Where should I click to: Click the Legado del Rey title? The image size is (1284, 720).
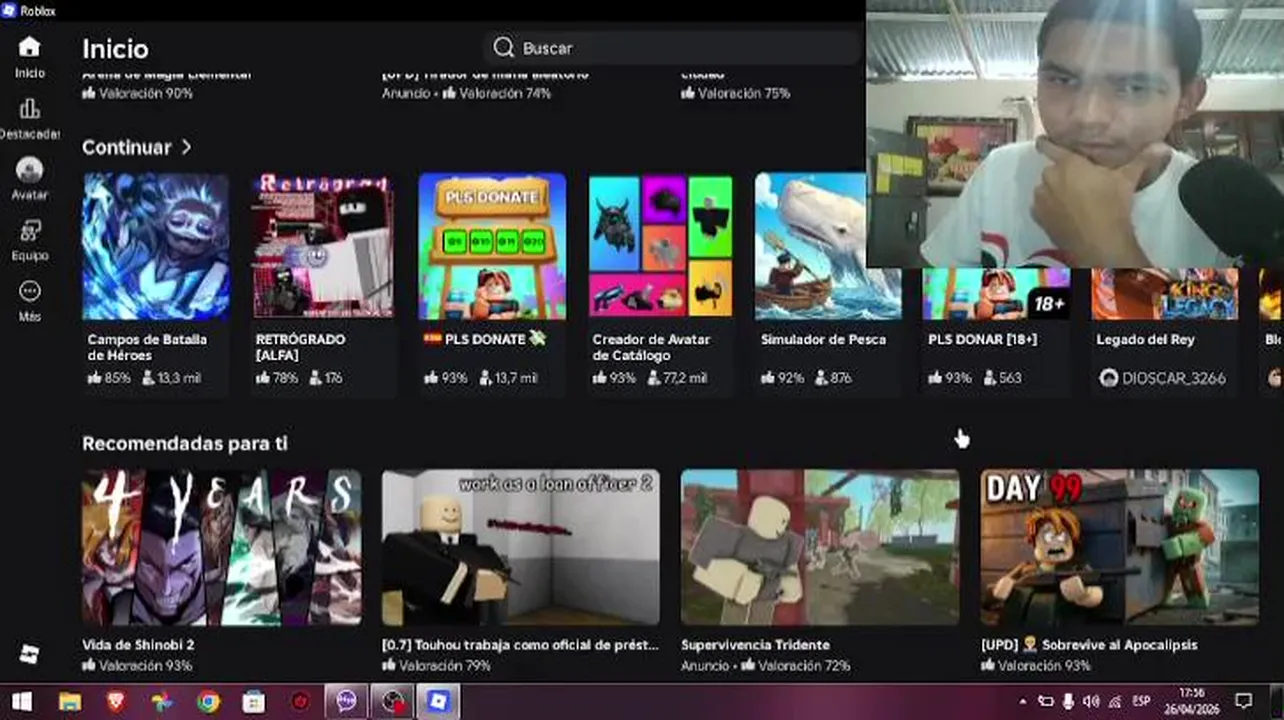1145,340
